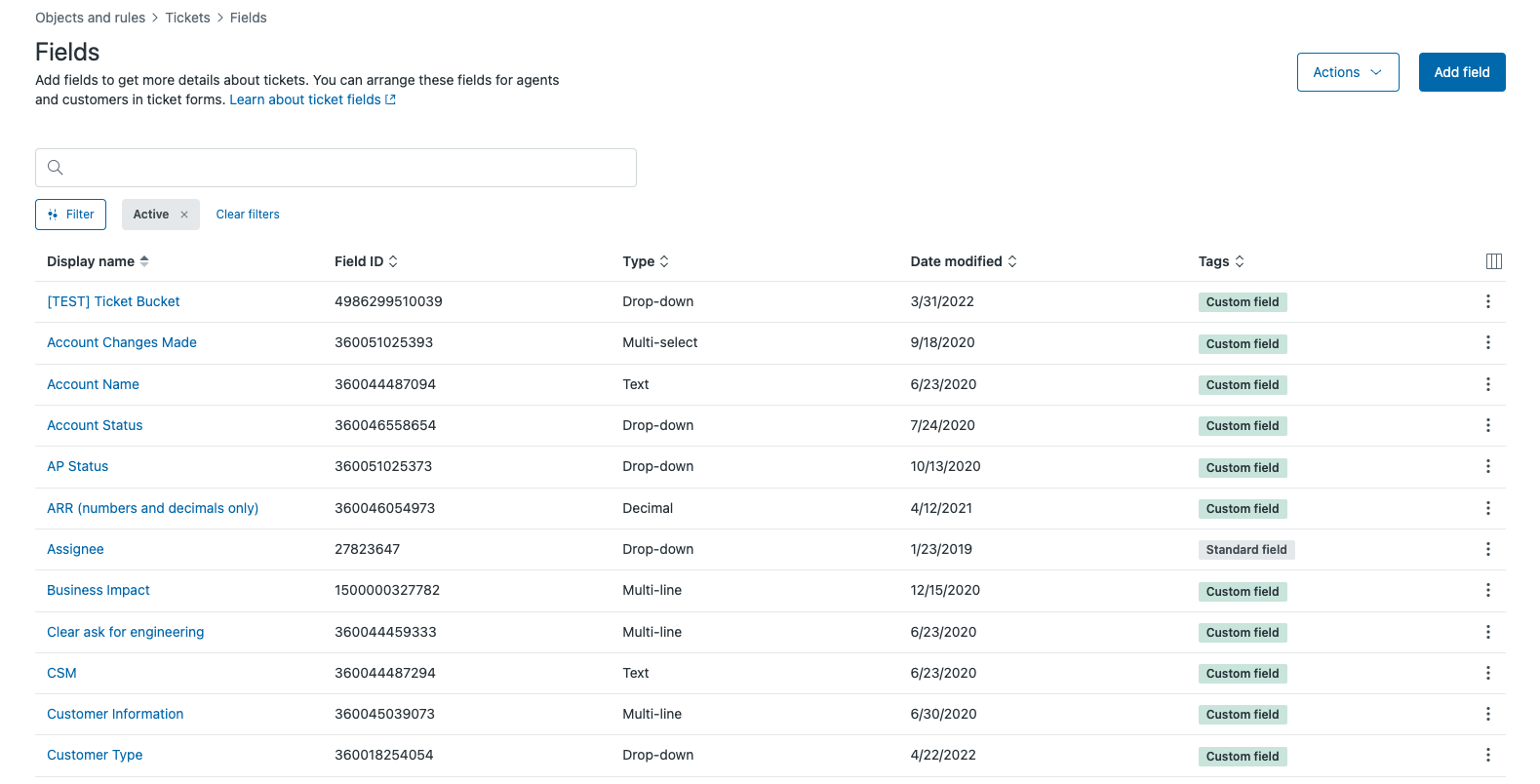This screenshot has width=1540, height=784.
Task: Open ARR (numbers and decimals only) field
Action: (x=152, y=508)
